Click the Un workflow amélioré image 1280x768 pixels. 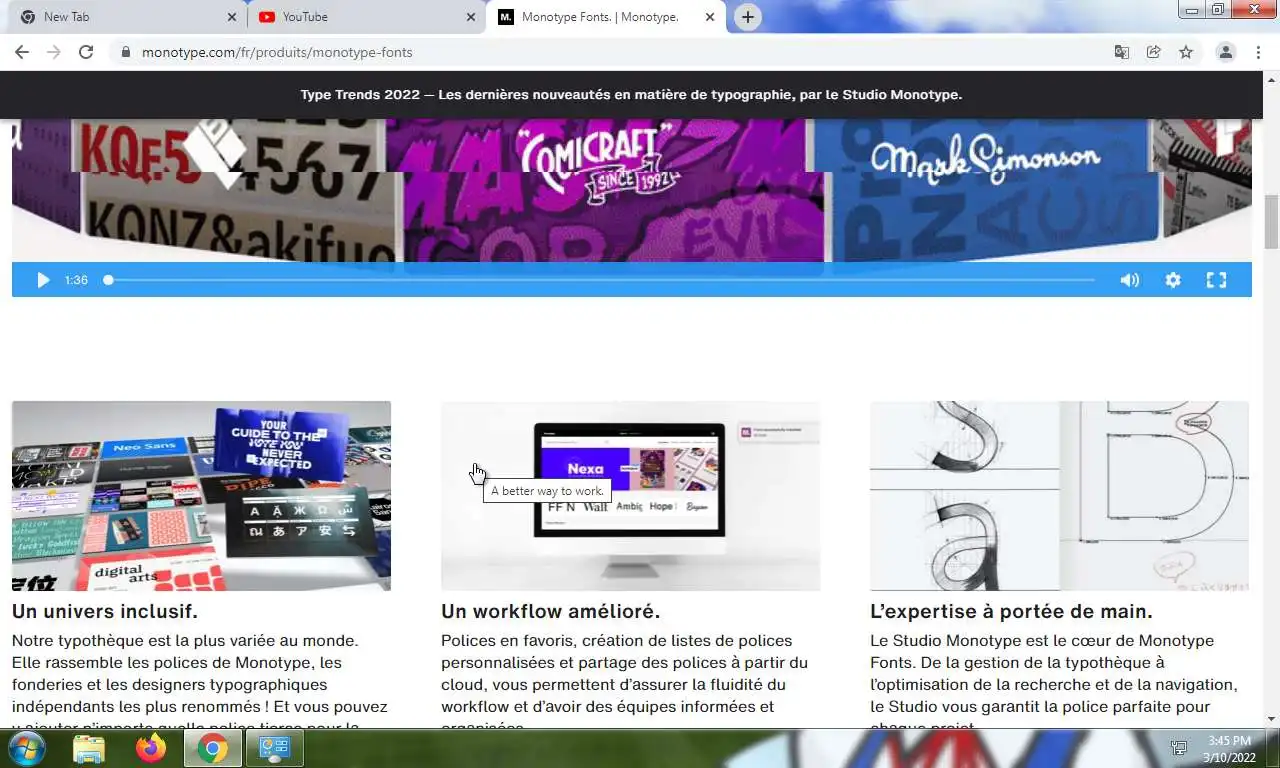pyautogui.click(x=630, y=496)
